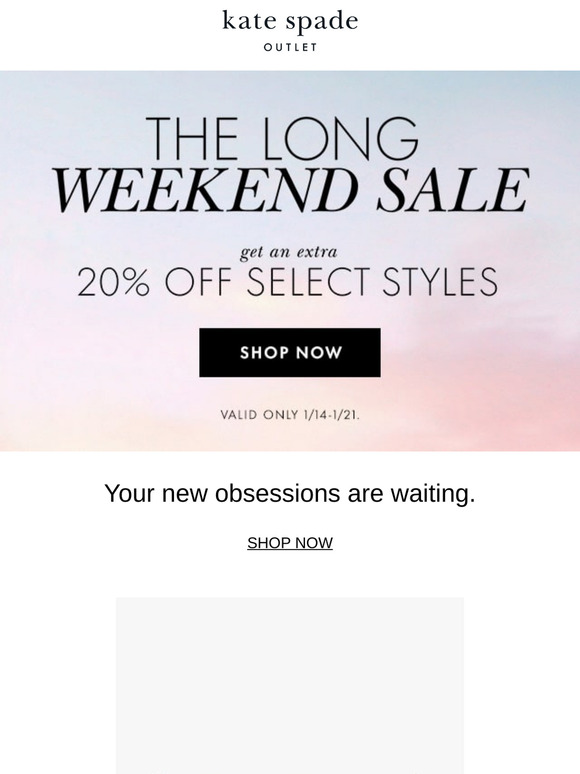580x774 pixels.
Task: Click the OUTLET label under the logo
Action: pos(290,47)
